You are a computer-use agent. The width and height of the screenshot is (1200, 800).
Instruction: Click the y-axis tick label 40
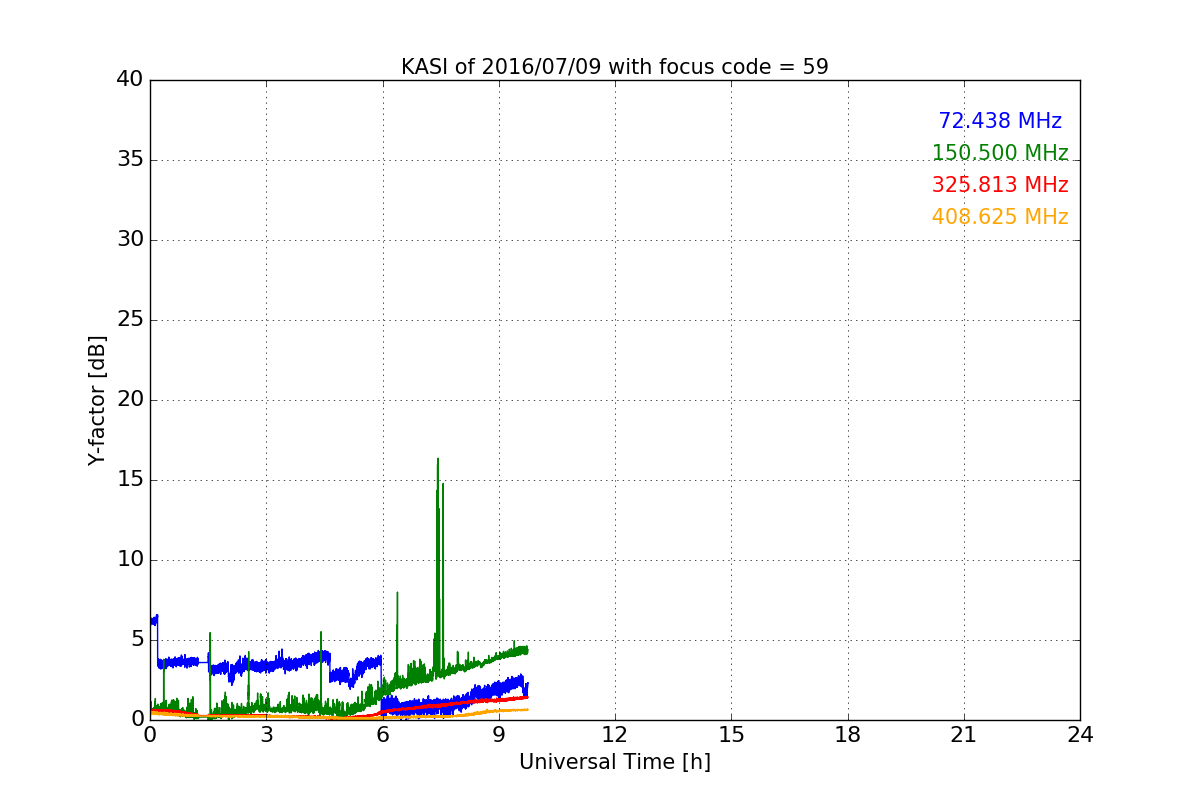(130, 80)
